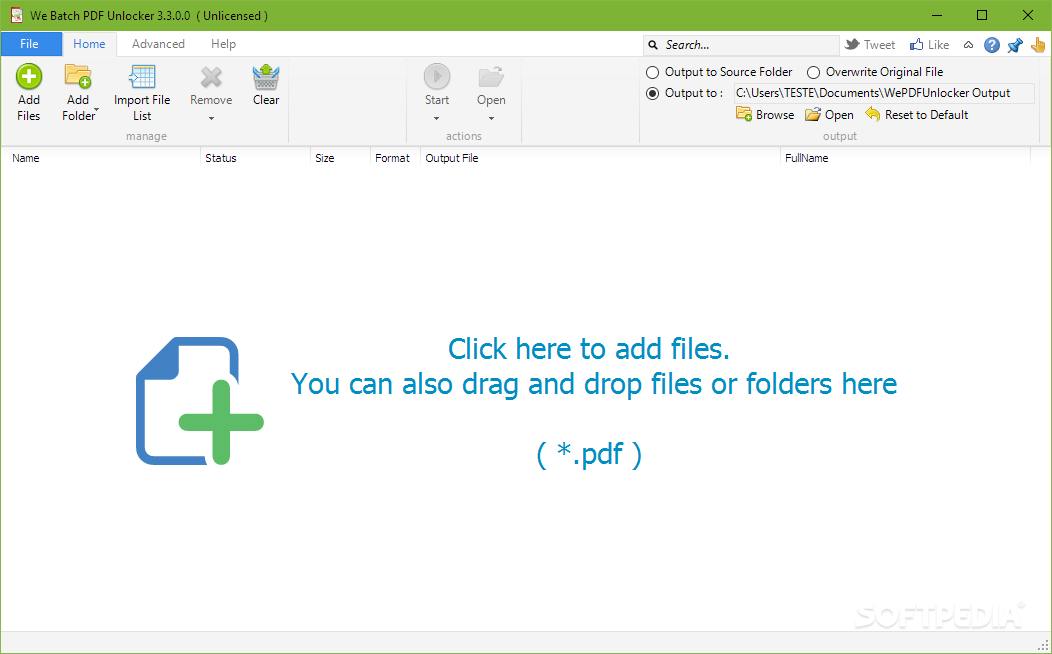Sort by FullName column header
The height and width of the screenshot is (654, 1052).
pos(906,158)
